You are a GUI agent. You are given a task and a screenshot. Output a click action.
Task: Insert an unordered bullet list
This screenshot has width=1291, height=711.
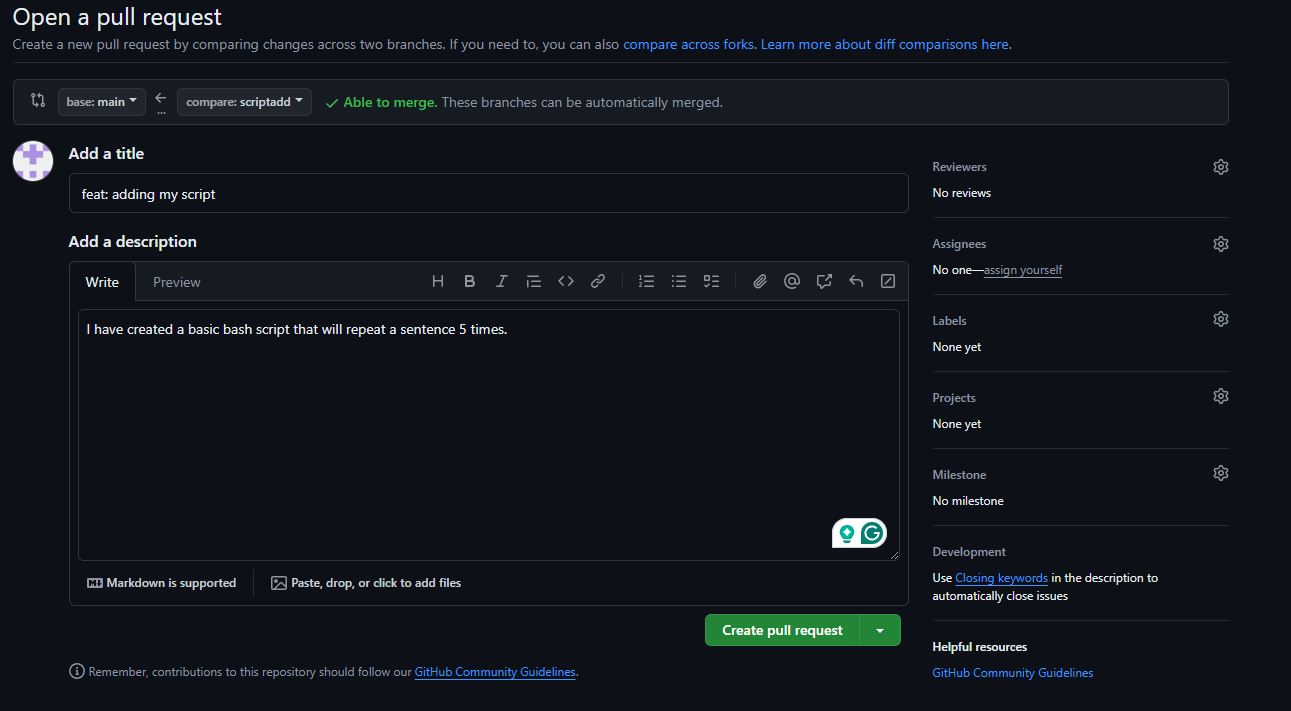678,282
